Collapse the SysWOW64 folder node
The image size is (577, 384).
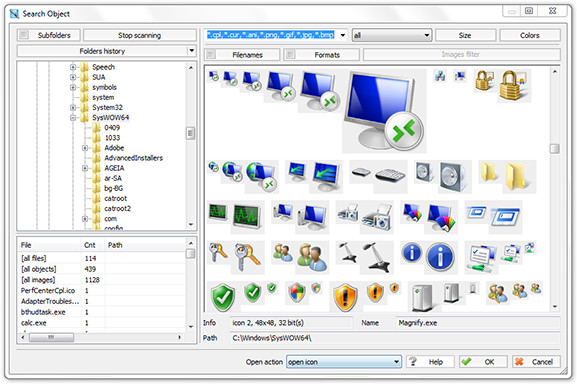73,118
